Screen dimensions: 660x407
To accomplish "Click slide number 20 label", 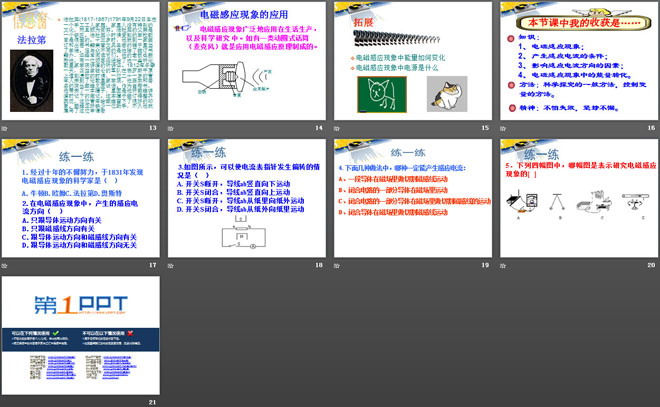I will point(651,265).
